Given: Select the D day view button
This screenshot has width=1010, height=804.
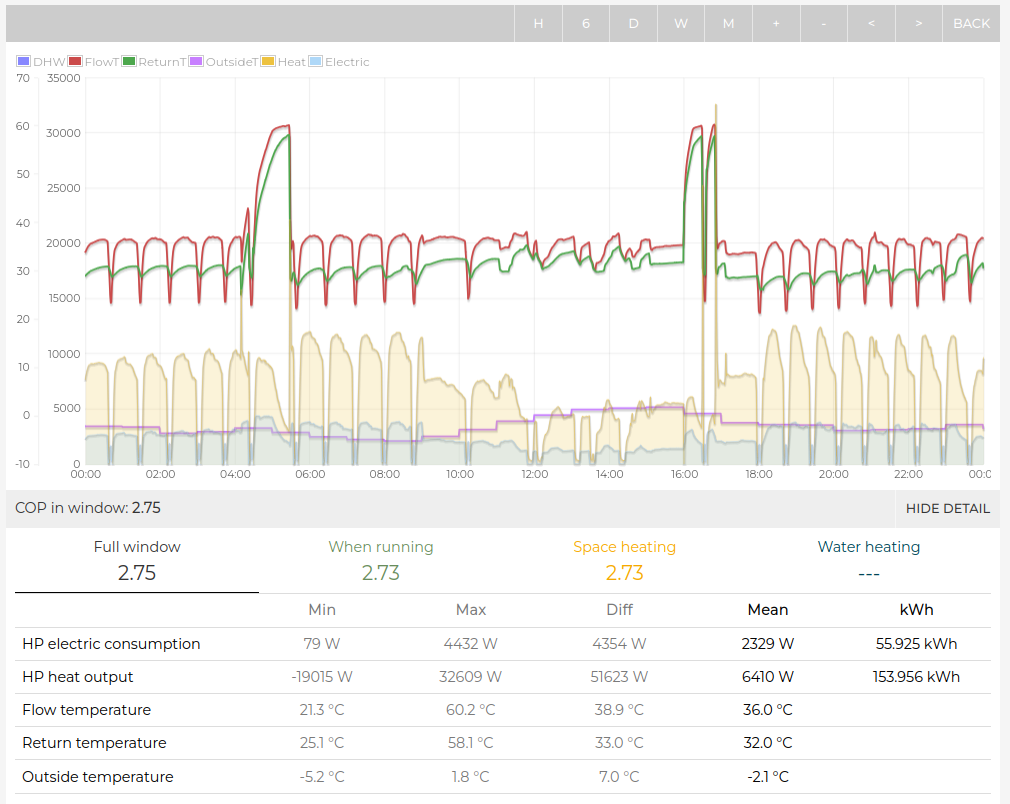Looking at the screenshot, I should [x=634, y=23].
